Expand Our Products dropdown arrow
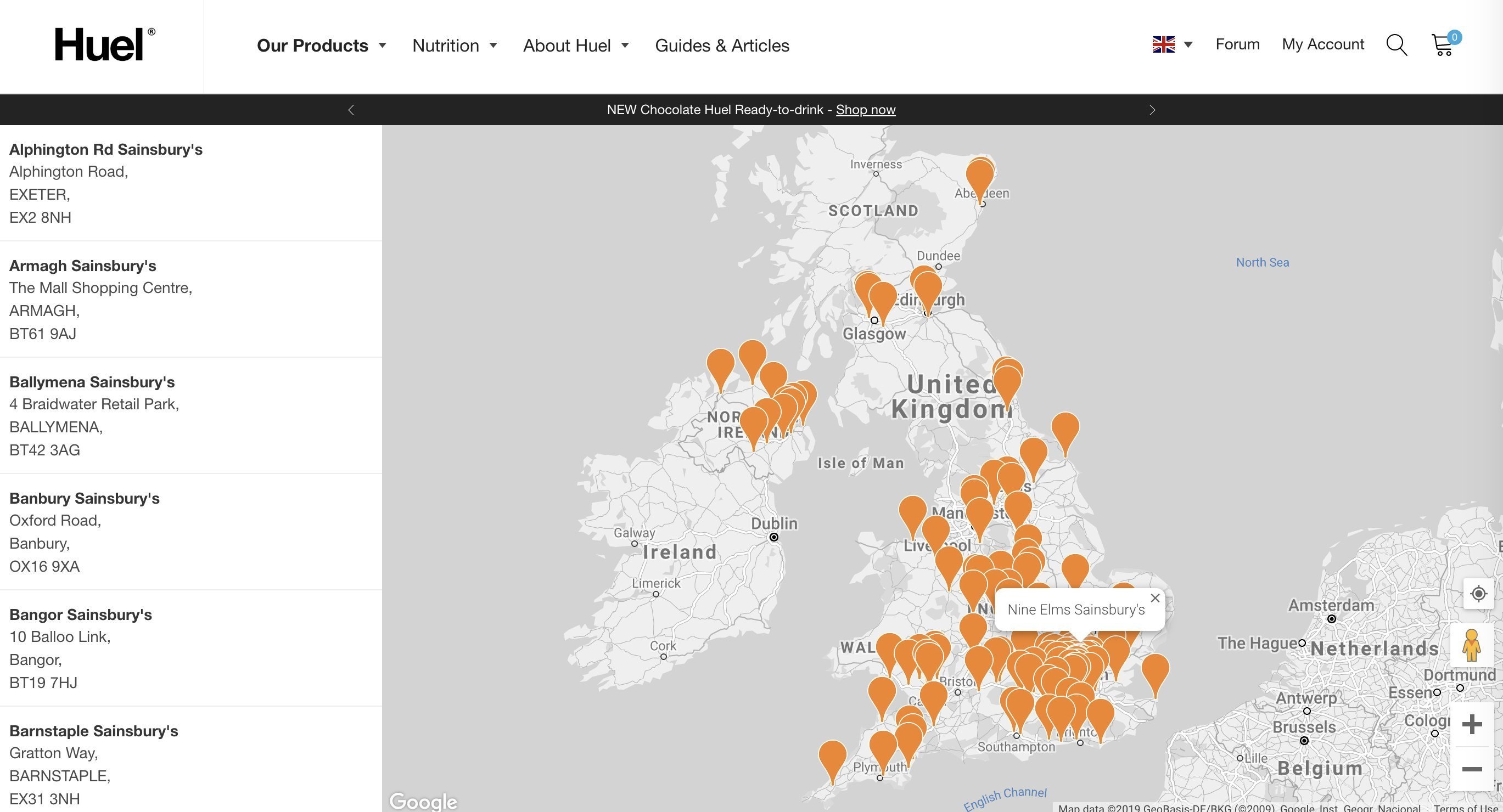Screen dimensions: 1503x812 [x=382, y=45]
